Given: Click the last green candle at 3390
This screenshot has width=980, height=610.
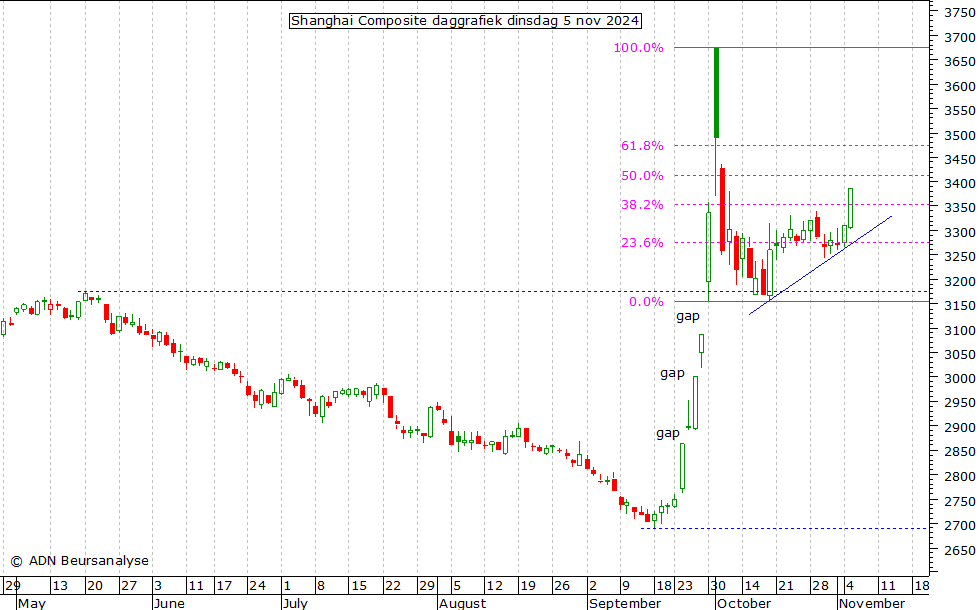Looking at the screenshot, I should coord(851,208).
